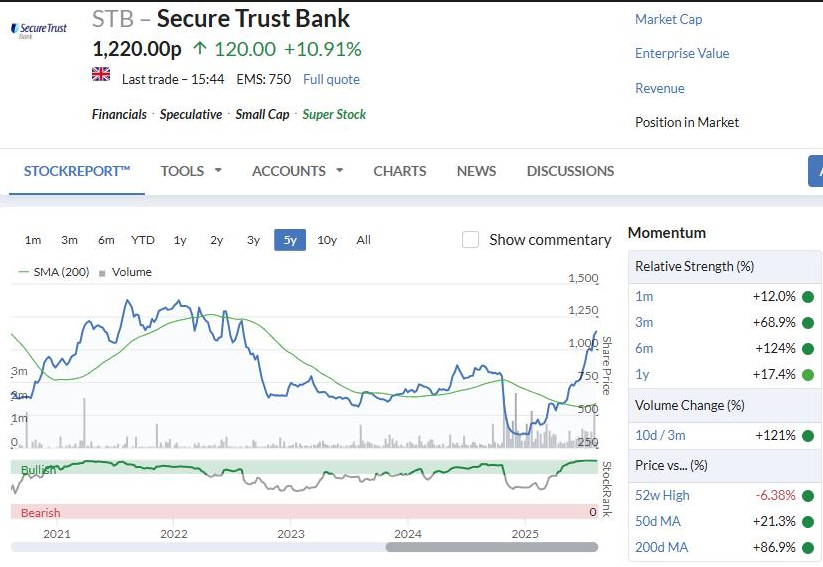The height and width of the screenshot is (567, 823).
Task: Click the Momentum heading
Action: coord(667,233)
